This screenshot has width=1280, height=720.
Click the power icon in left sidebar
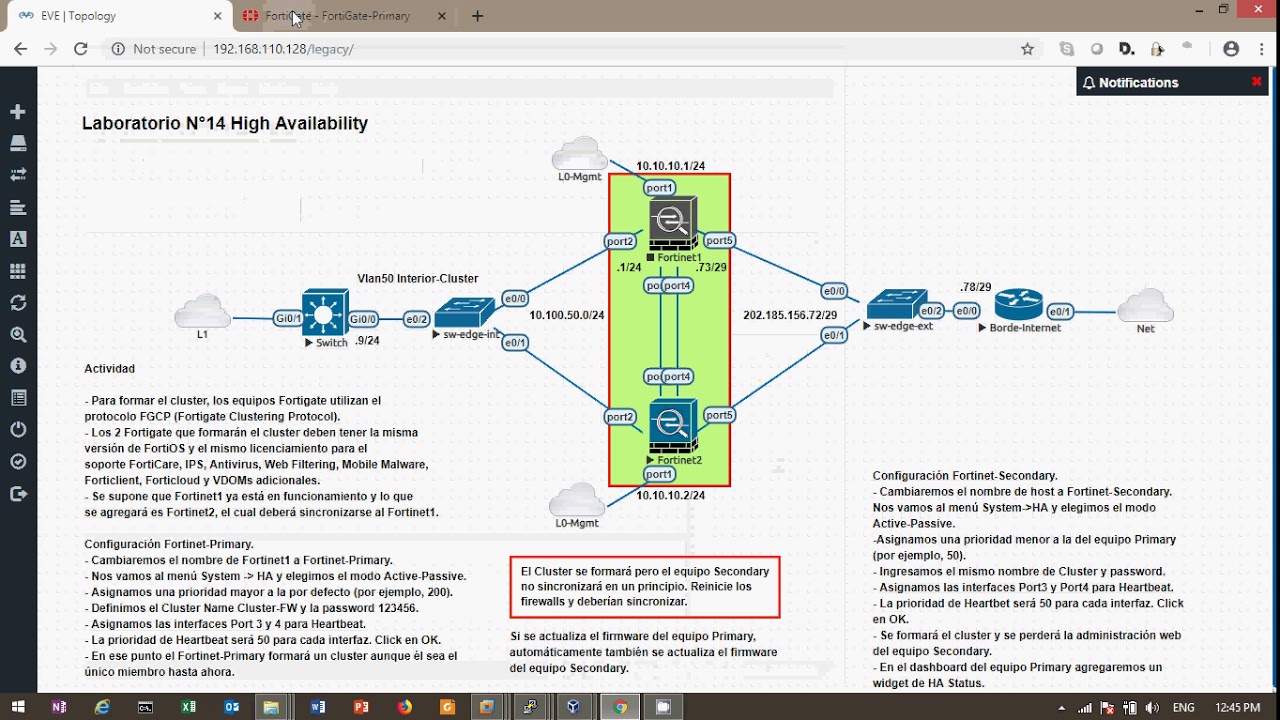point(18,430)
